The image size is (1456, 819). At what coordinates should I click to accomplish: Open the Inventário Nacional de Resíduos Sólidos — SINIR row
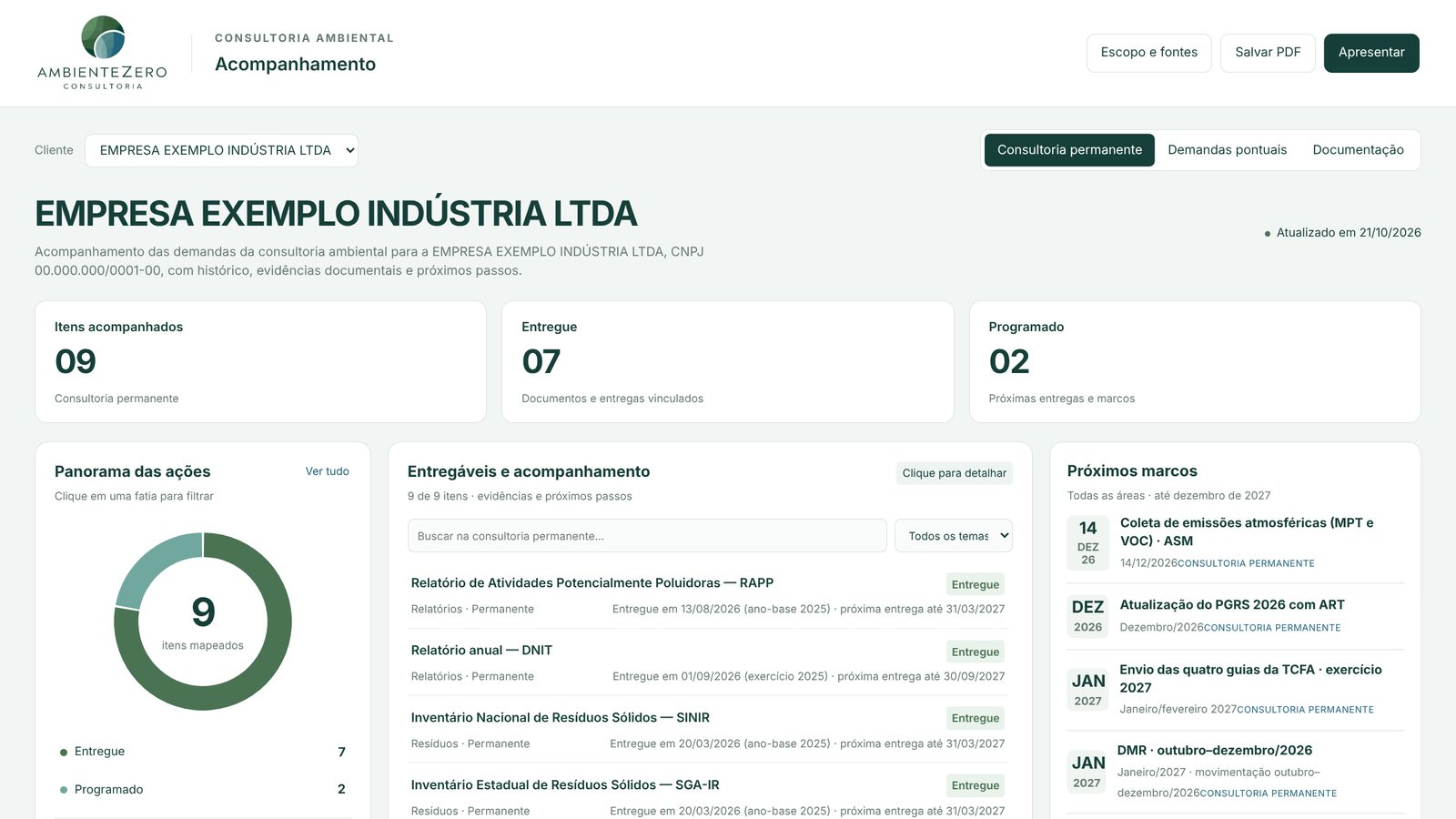[708, 730]
